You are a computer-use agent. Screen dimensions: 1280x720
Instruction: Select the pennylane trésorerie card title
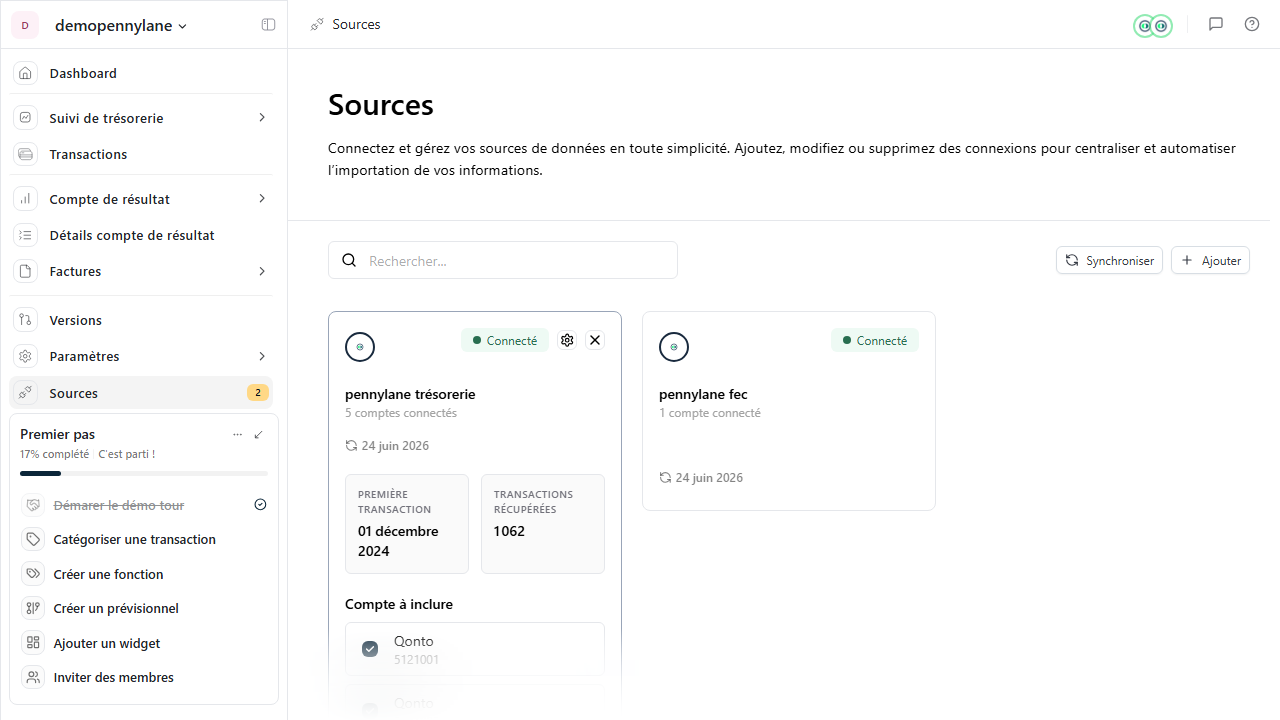click(410, 394)
